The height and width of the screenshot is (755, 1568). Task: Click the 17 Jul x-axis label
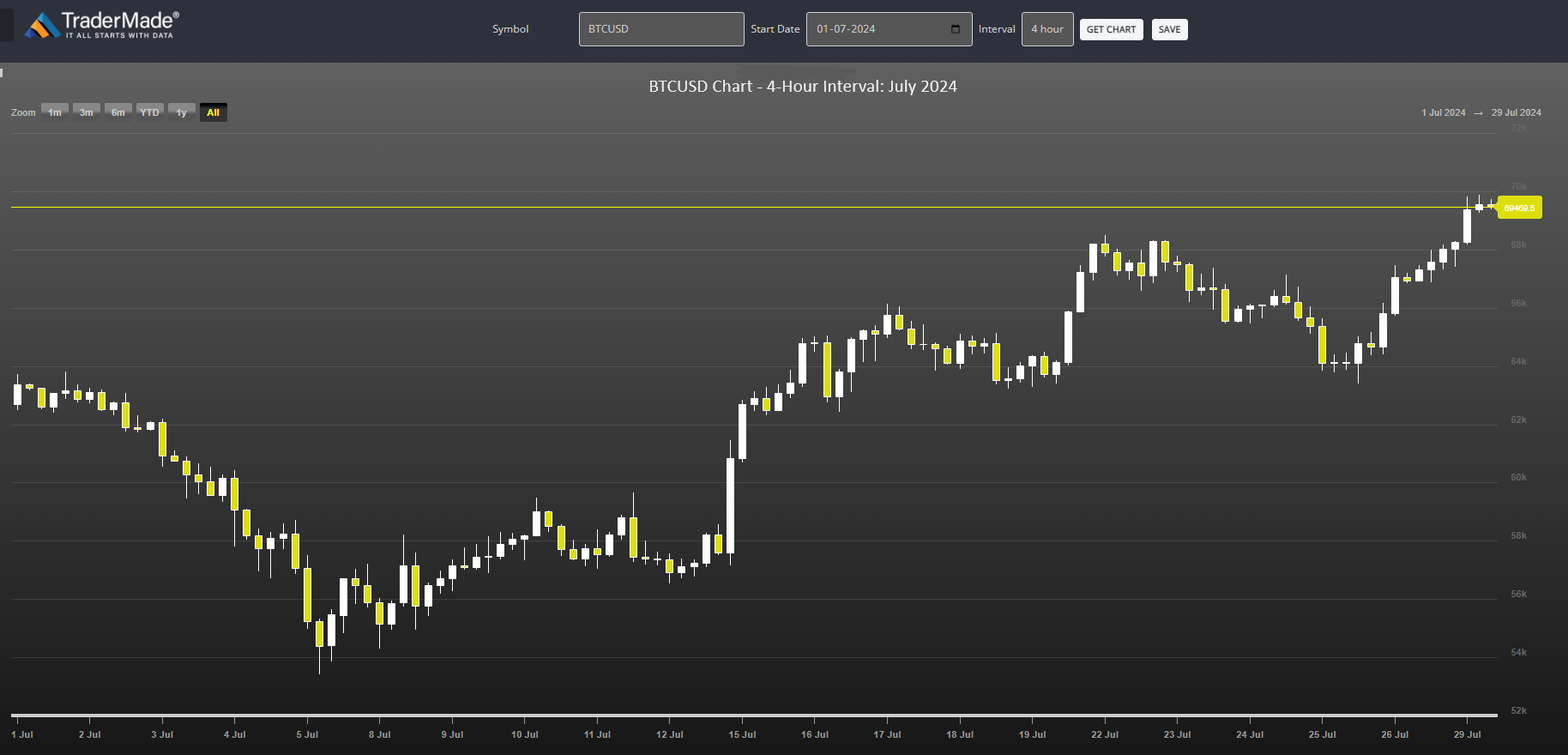887,734
